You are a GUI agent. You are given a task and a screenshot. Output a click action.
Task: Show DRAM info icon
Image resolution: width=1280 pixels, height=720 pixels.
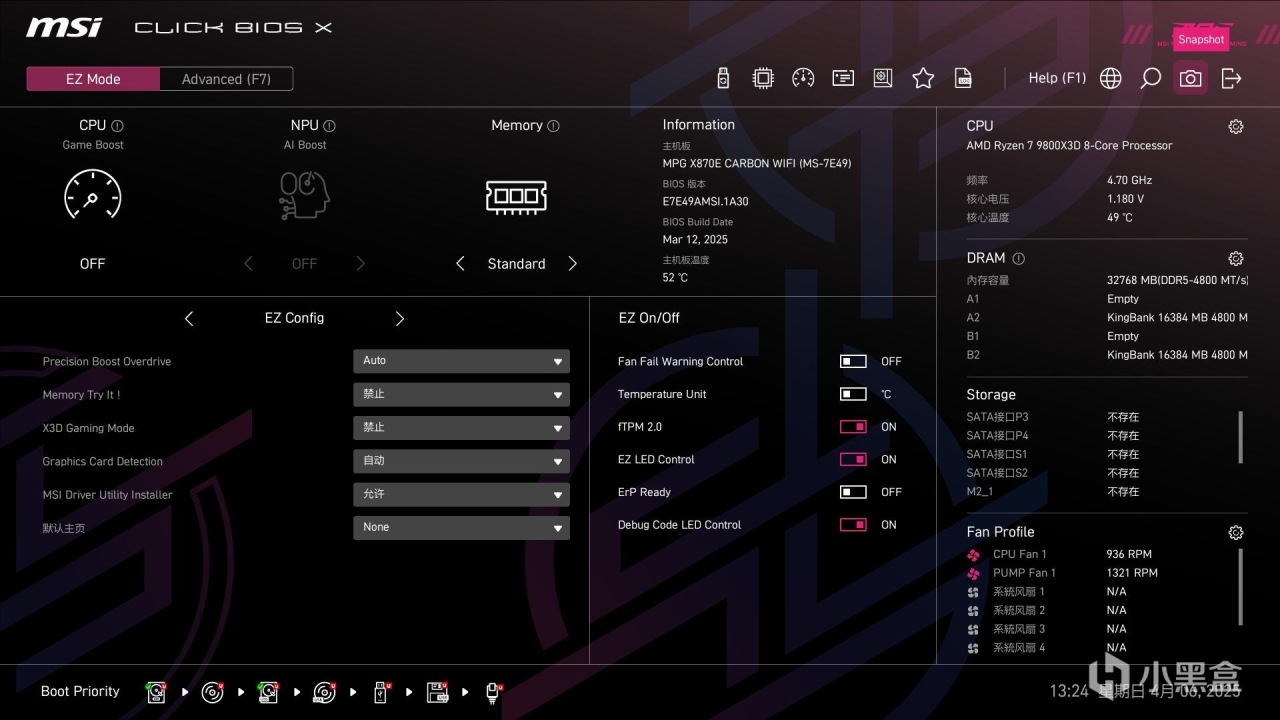[1018, 258]
